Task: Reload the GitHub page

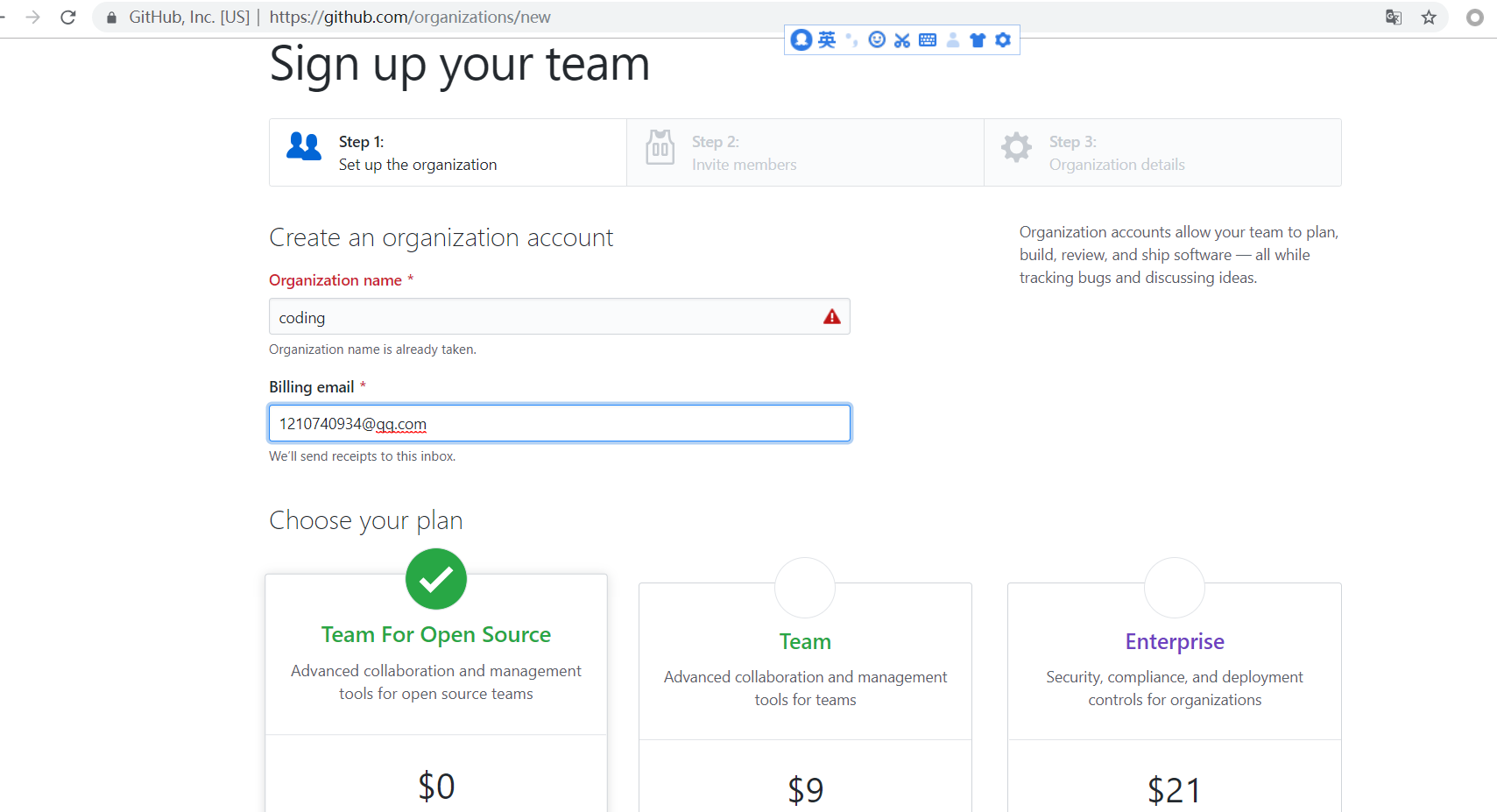Action: click(68, 18)
